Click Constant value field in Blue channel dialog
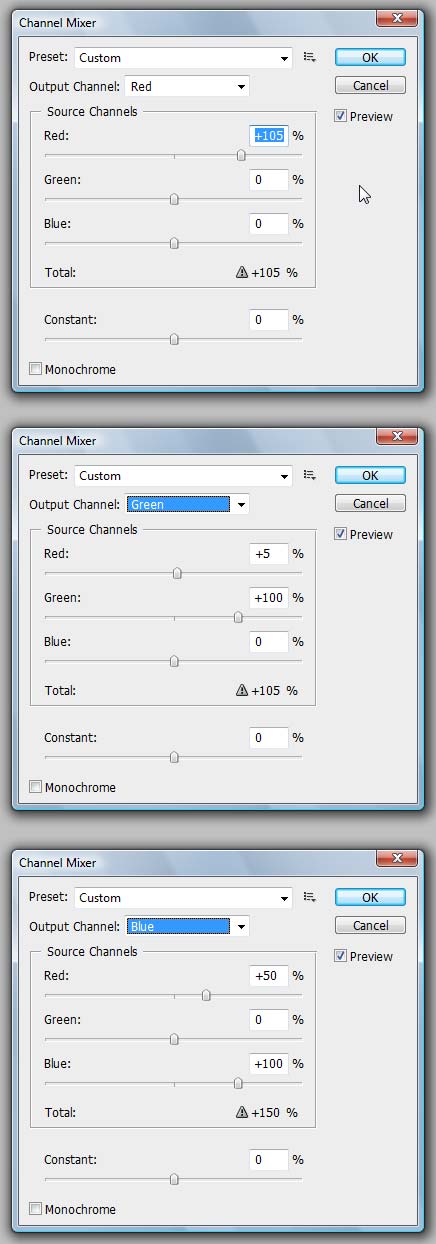Screen dimensions: 436x1244 (268, 1160)
